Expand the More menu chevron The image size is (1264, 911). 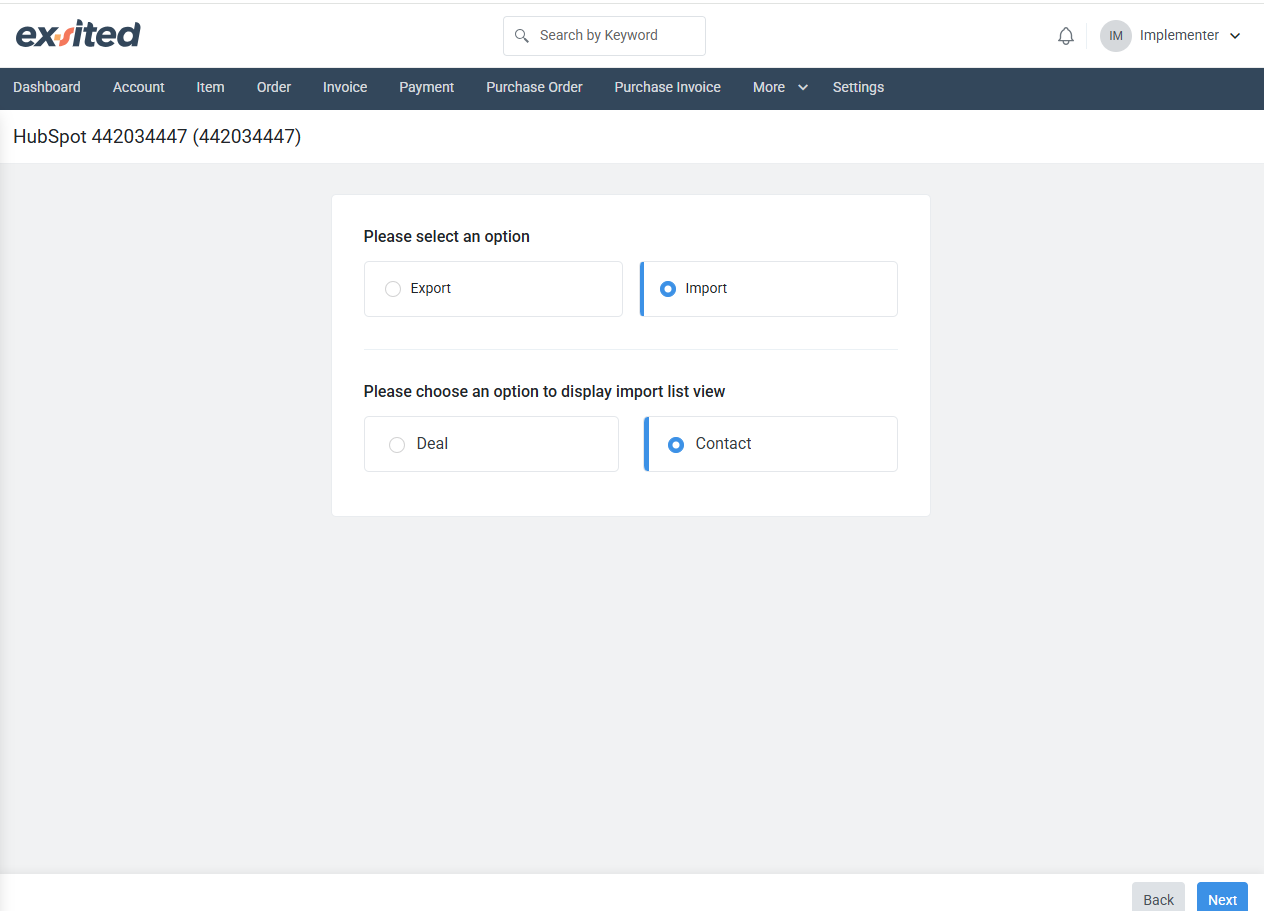(803, 88)
